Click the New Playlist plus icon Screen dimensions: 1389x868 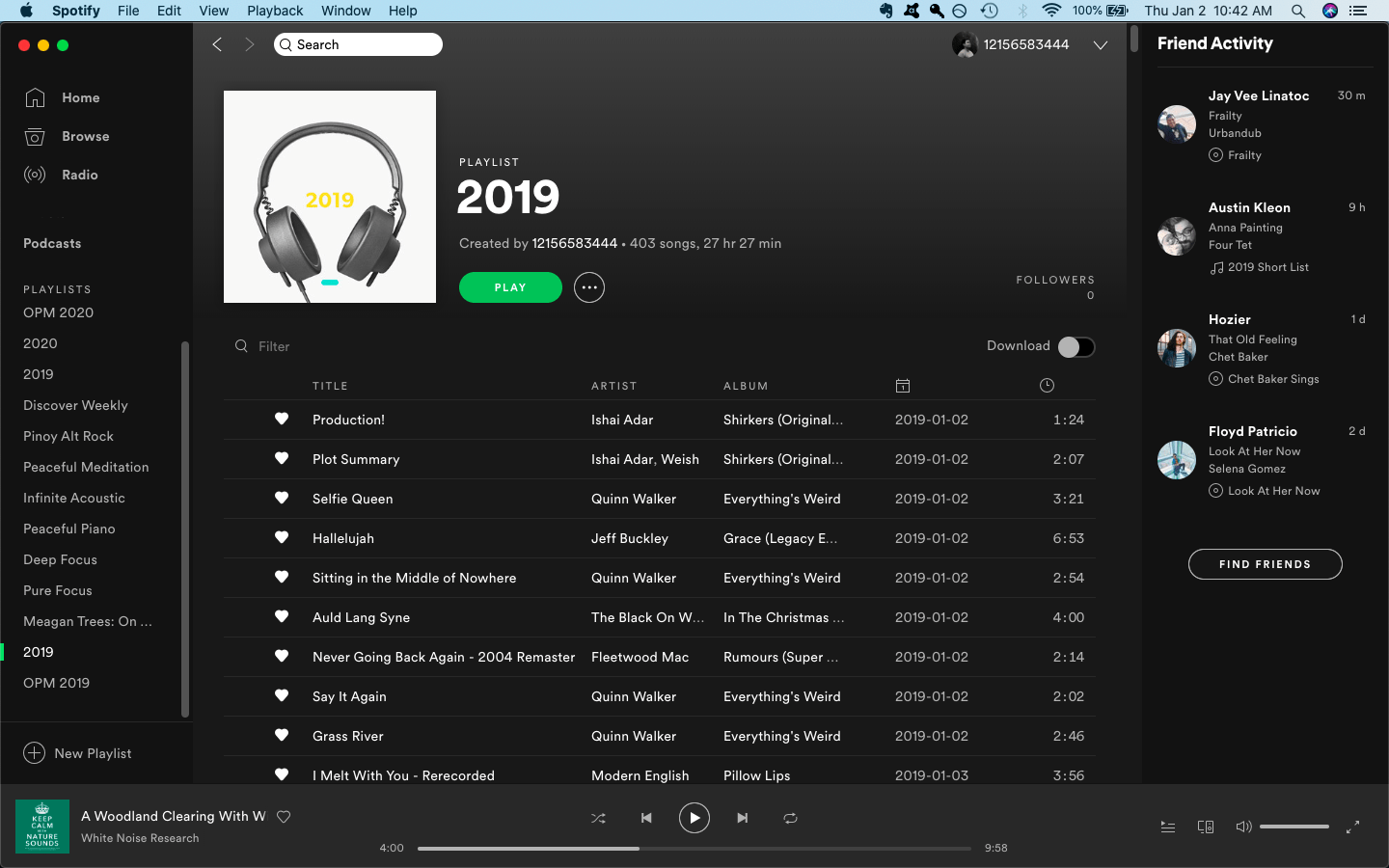34,753
